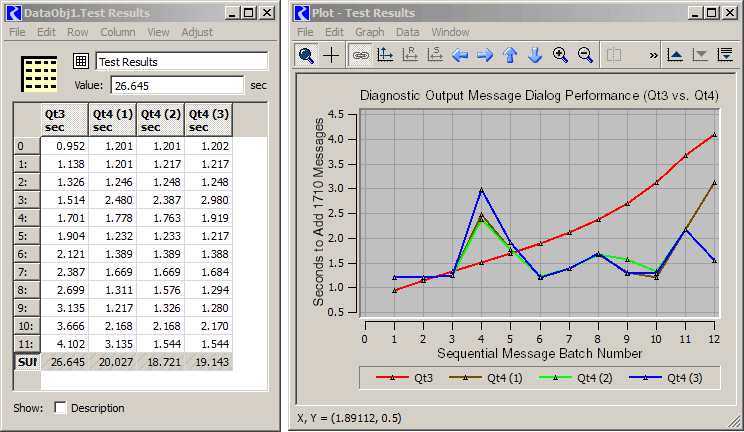Click the zoom out magnifier with minus
Image resolution: width=744 pixels, height=432 pixels.
point(586,56)
